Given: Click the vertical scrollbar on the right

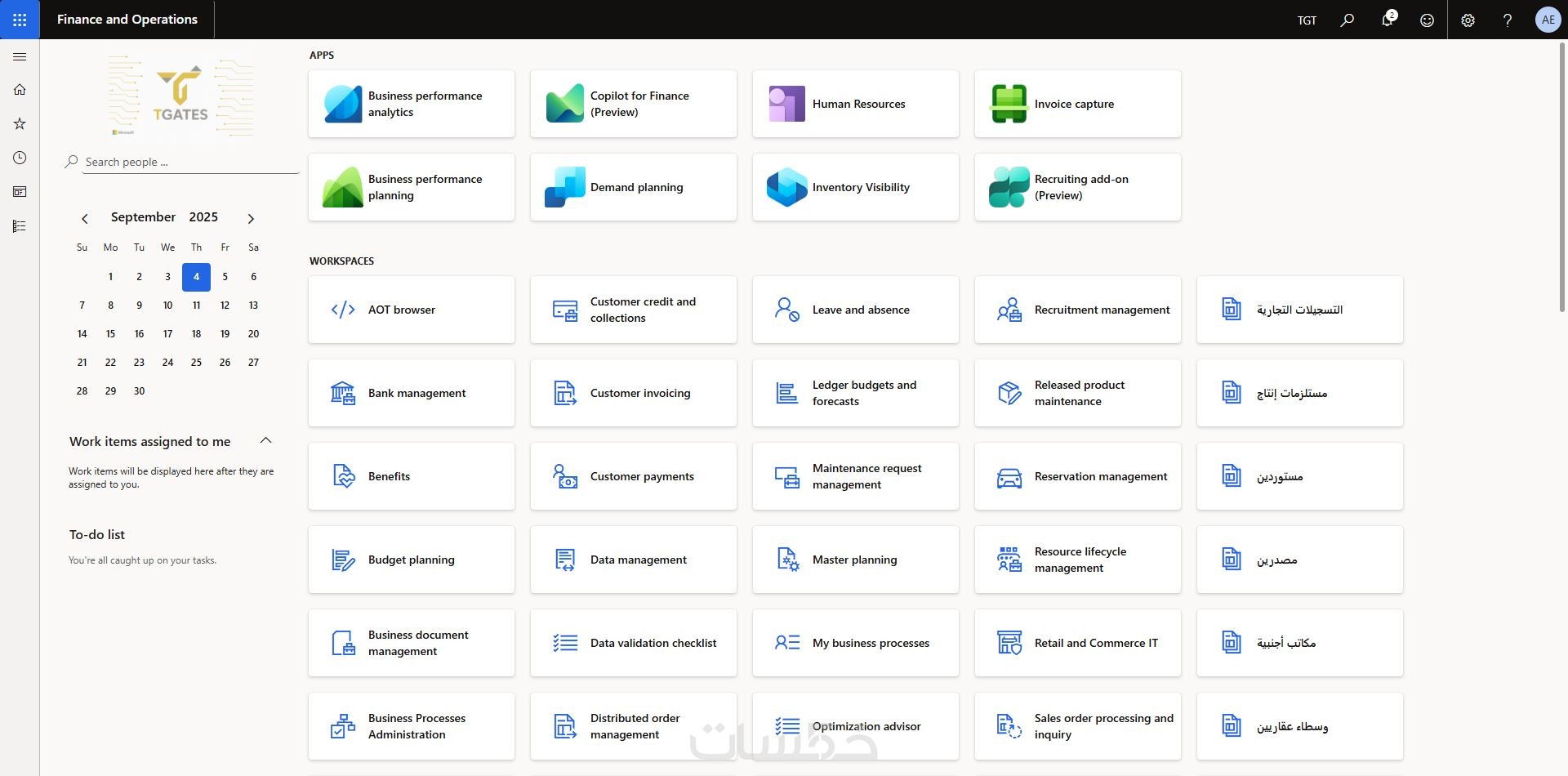Looking at the screenshot, I should pos(1562,177).
